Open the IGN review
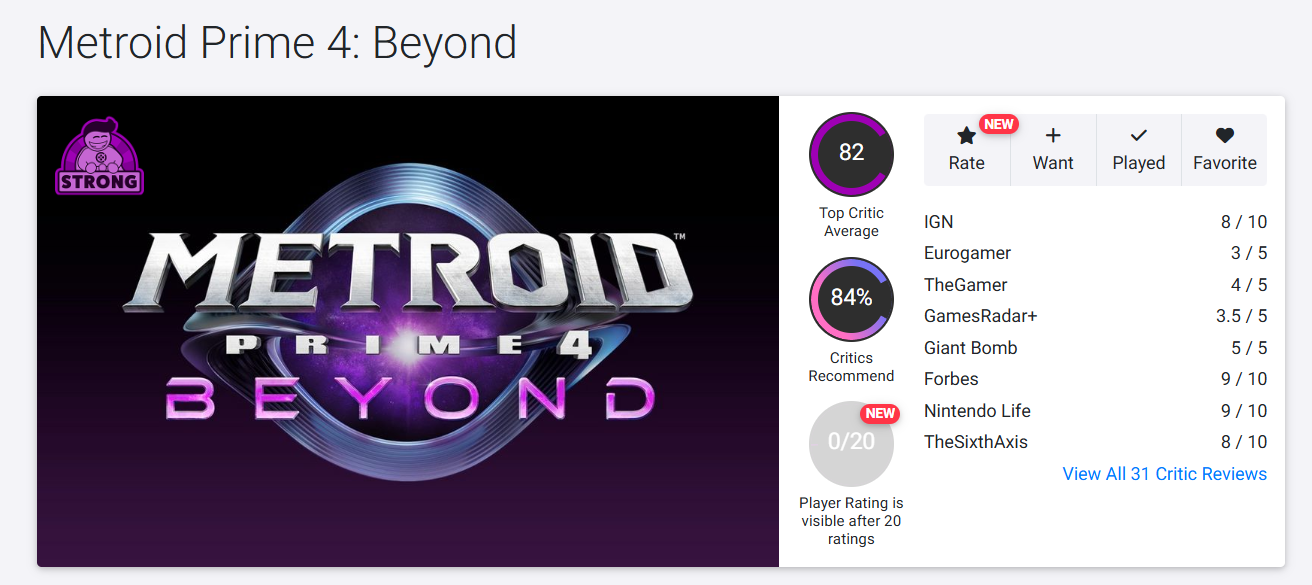 point(939,222)
